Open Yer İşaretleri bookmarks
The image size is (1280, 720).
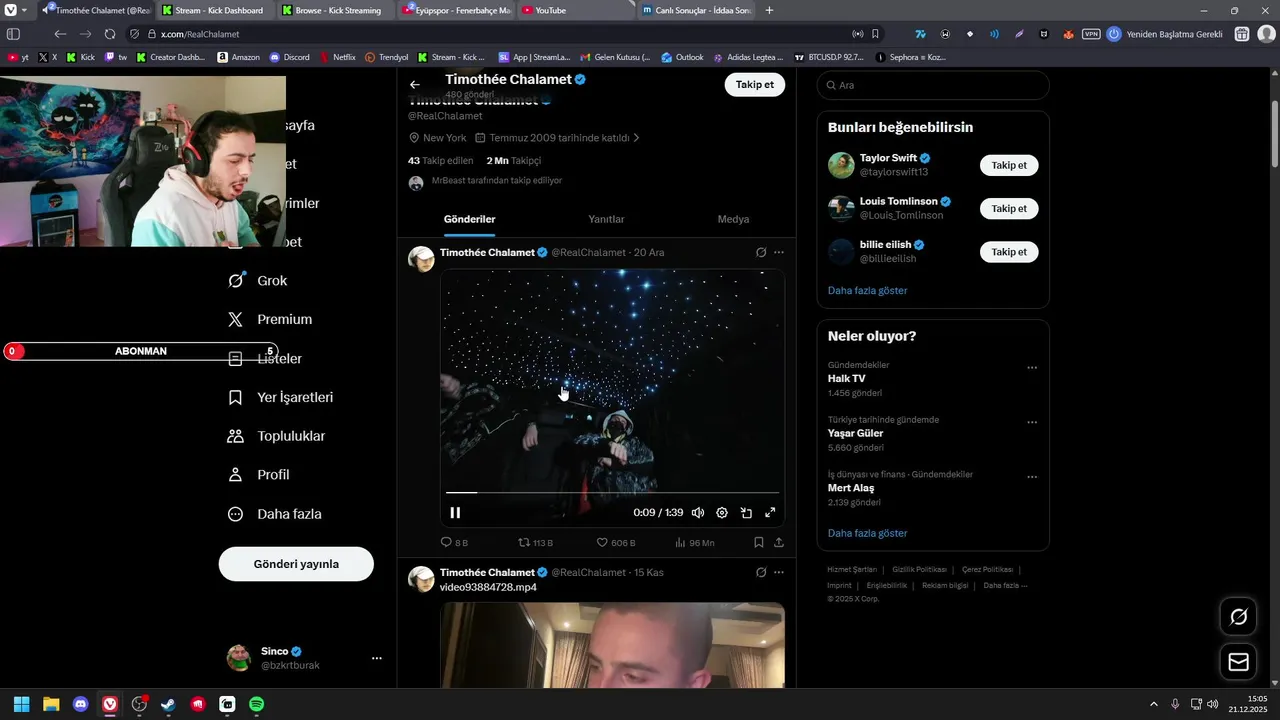pyautogui.click(x=281, y=397)
